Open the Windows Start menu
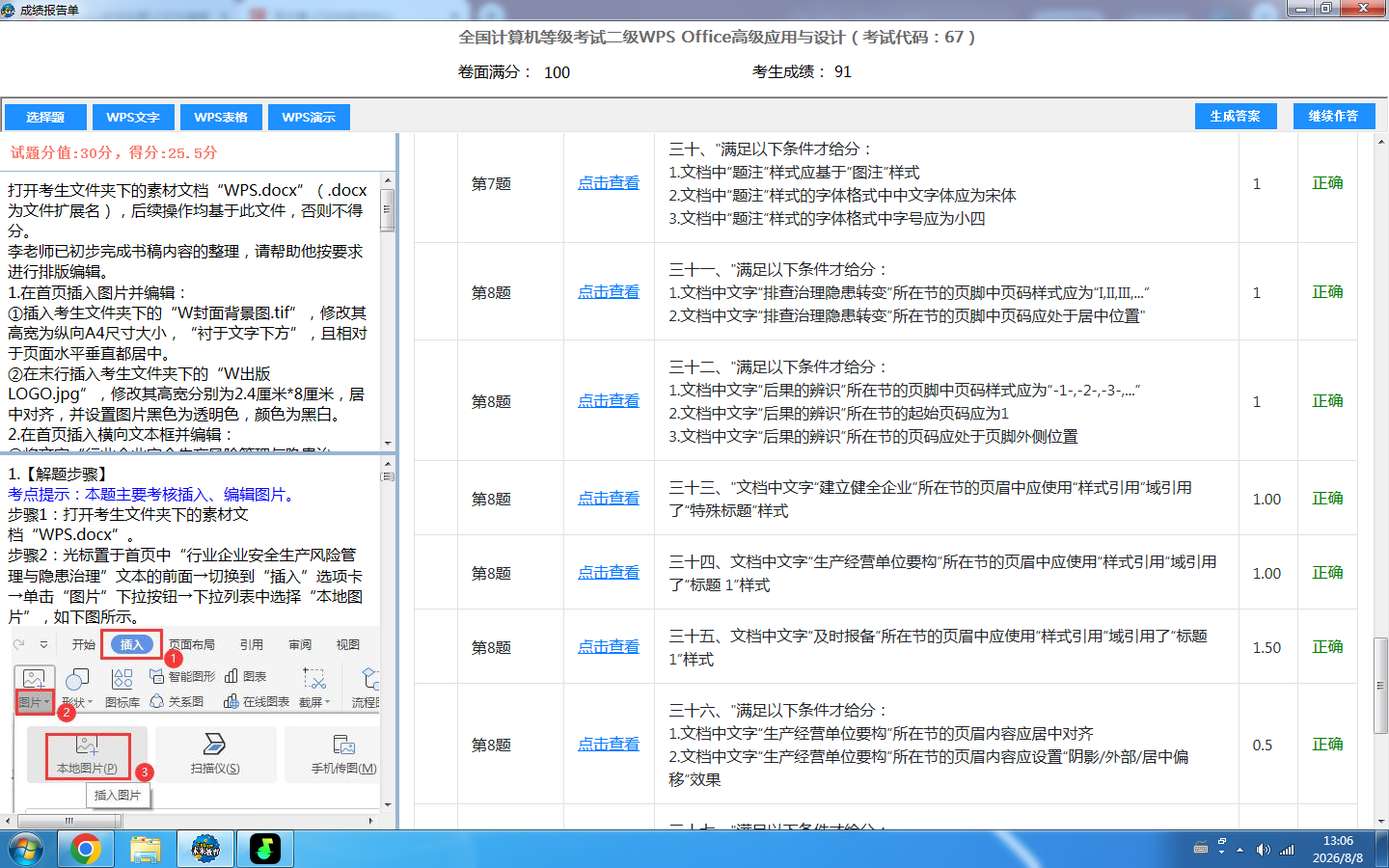Screen dimensions: 1389x868 [25, 850]
